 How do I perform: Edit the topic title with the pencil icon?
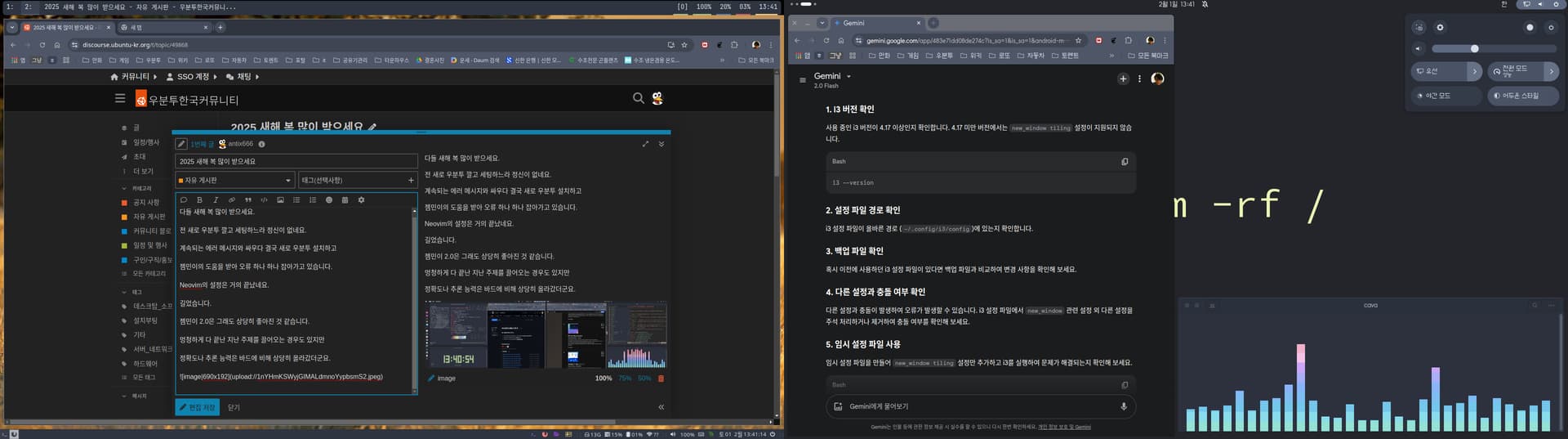[x=372, y=127]
